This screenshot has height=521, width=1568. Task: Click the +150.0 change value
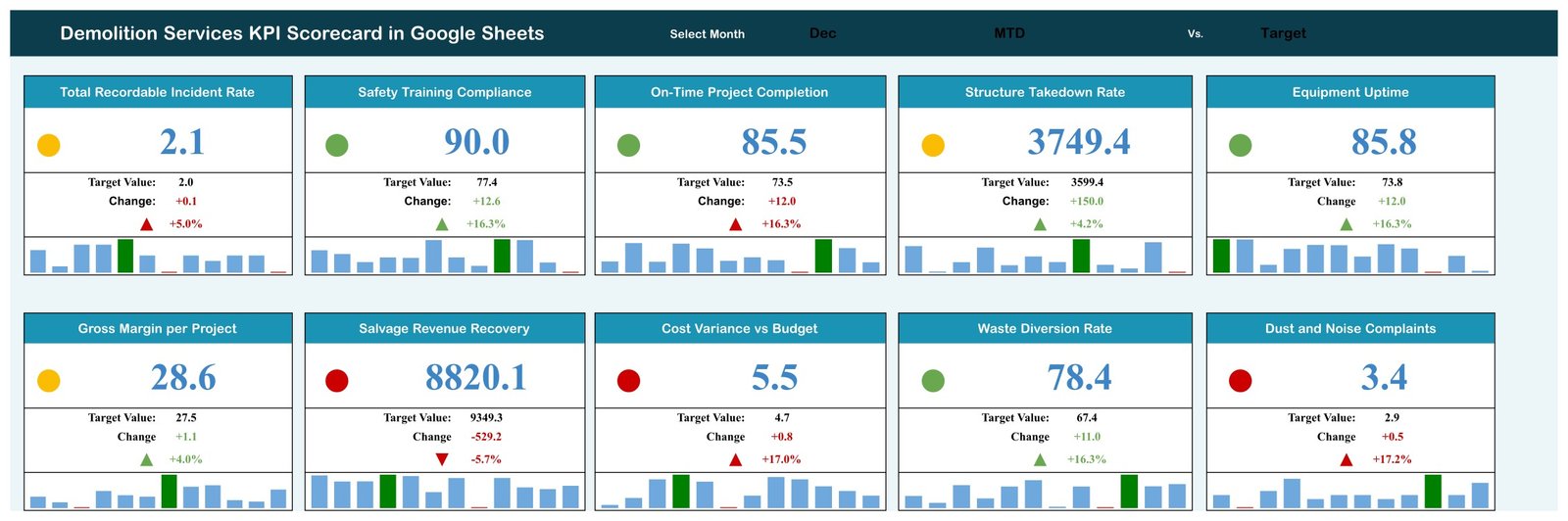pos(1087,201)
